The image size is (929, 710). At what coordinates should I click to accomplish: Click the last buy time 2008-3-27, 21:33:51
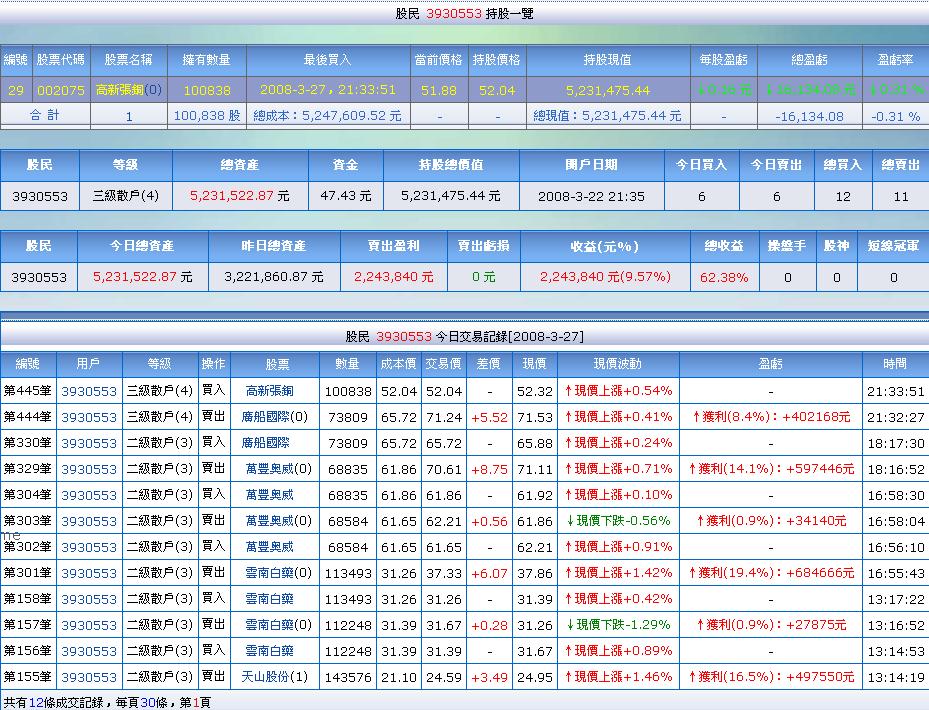(328, 89)
